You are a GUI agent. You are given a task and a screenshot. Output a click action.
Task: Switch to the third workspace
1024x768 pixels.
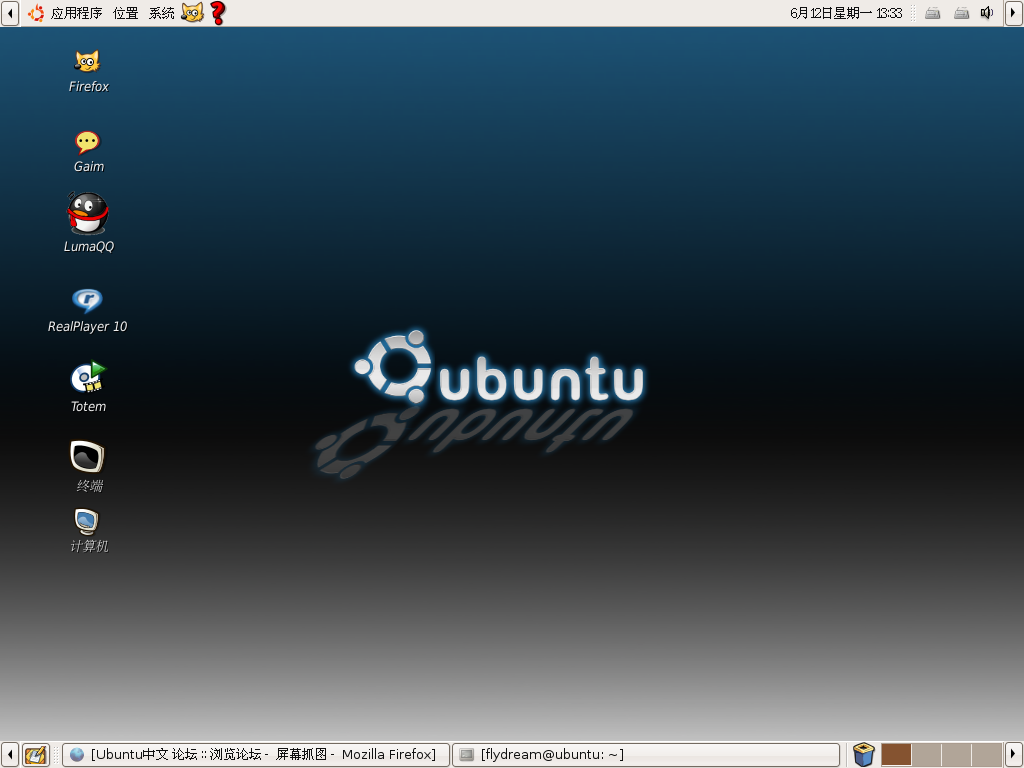pos(956,755)
